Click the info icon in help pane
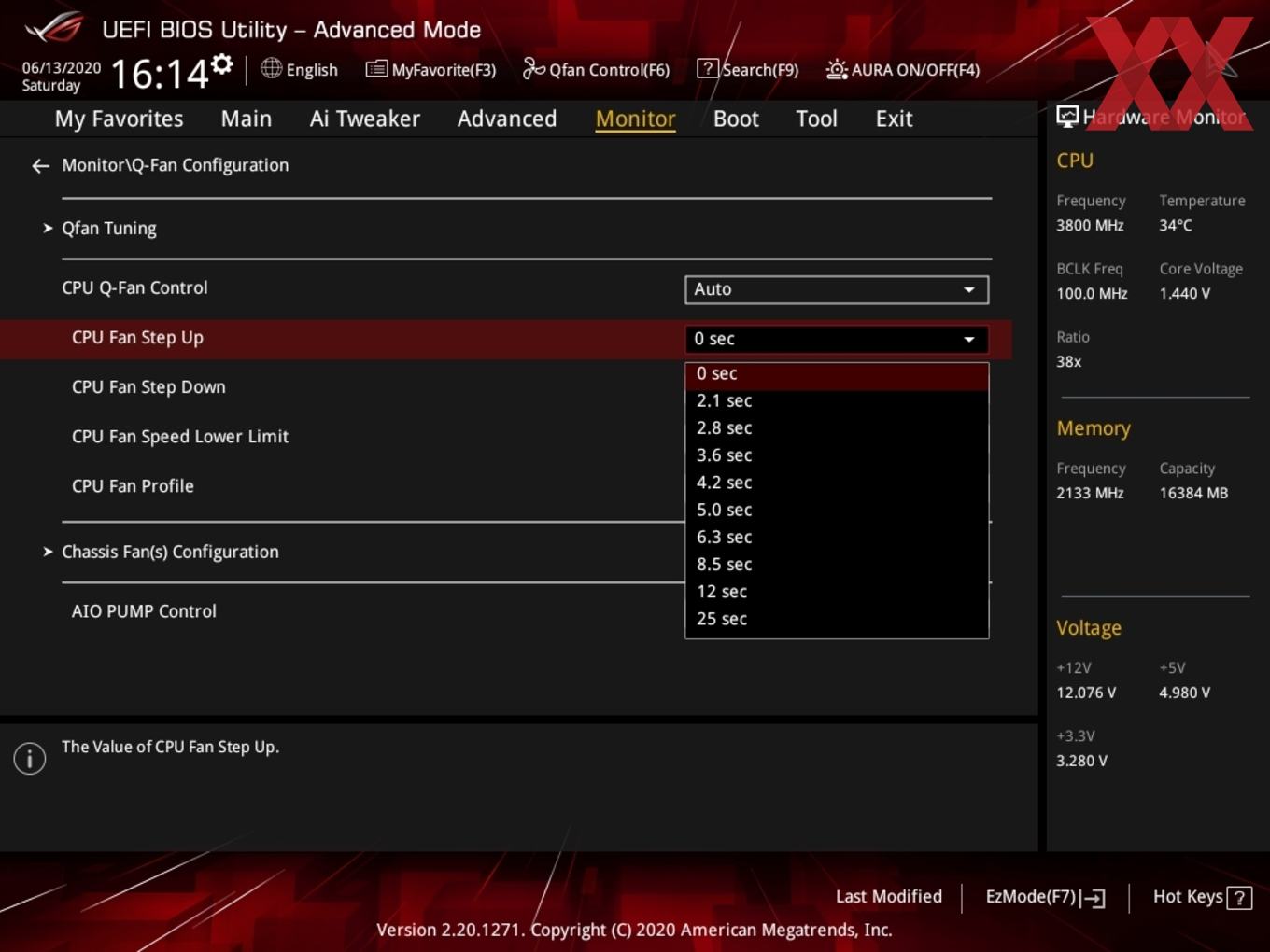 (x=30, y=758)
